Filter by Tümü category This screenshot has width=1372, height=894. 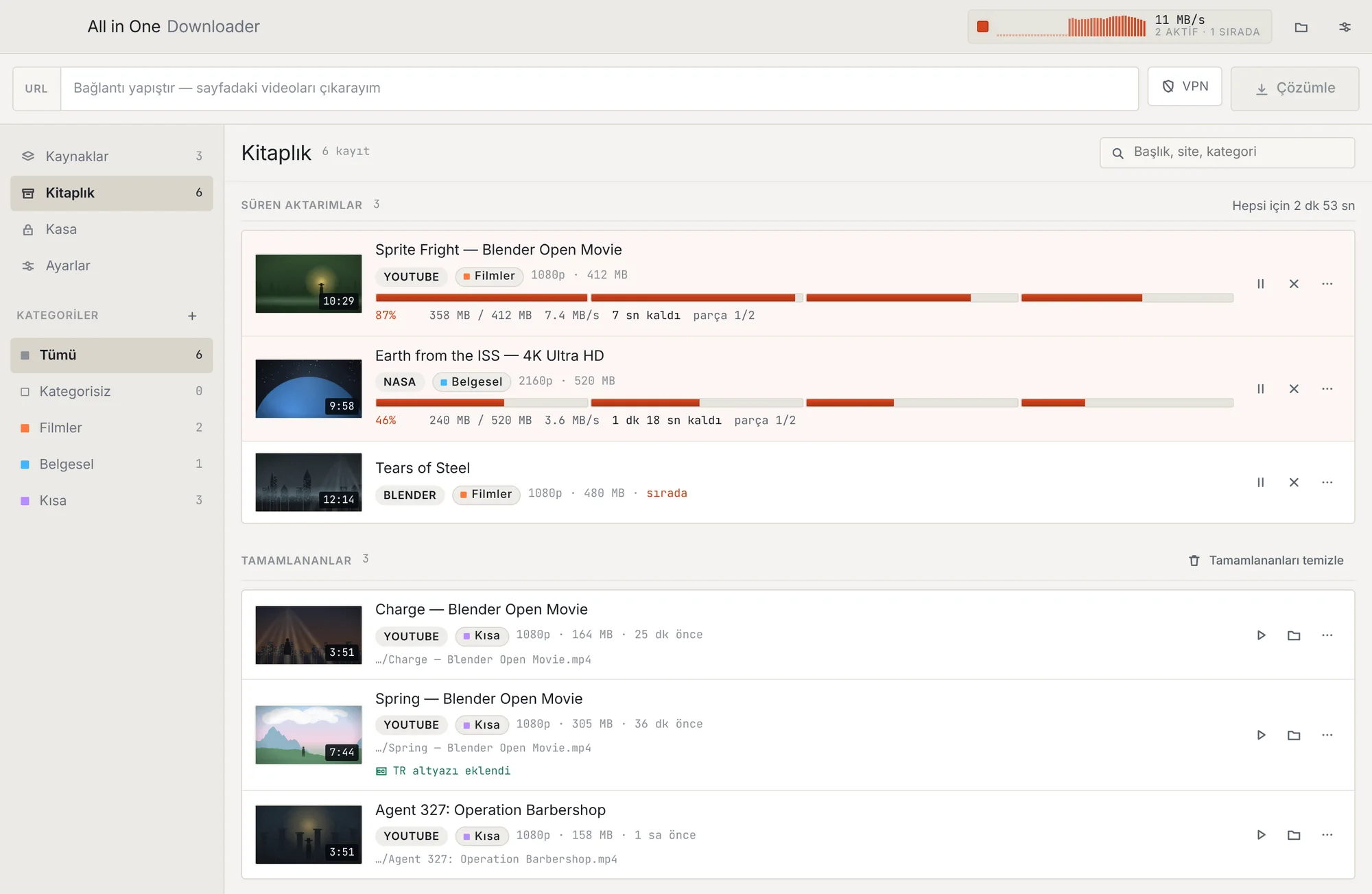(112, 355)
